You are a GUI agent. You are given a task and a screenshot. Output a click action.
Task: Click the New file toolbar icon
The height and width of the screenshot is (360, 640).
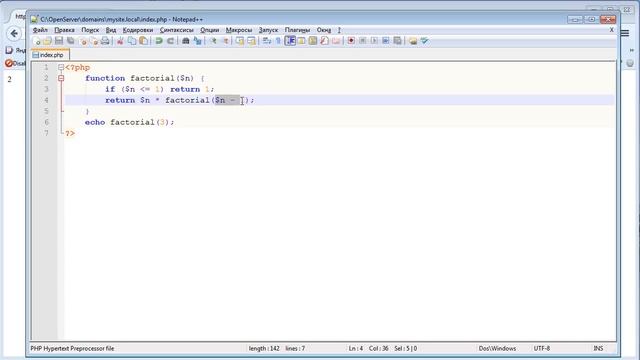(36, 41)
